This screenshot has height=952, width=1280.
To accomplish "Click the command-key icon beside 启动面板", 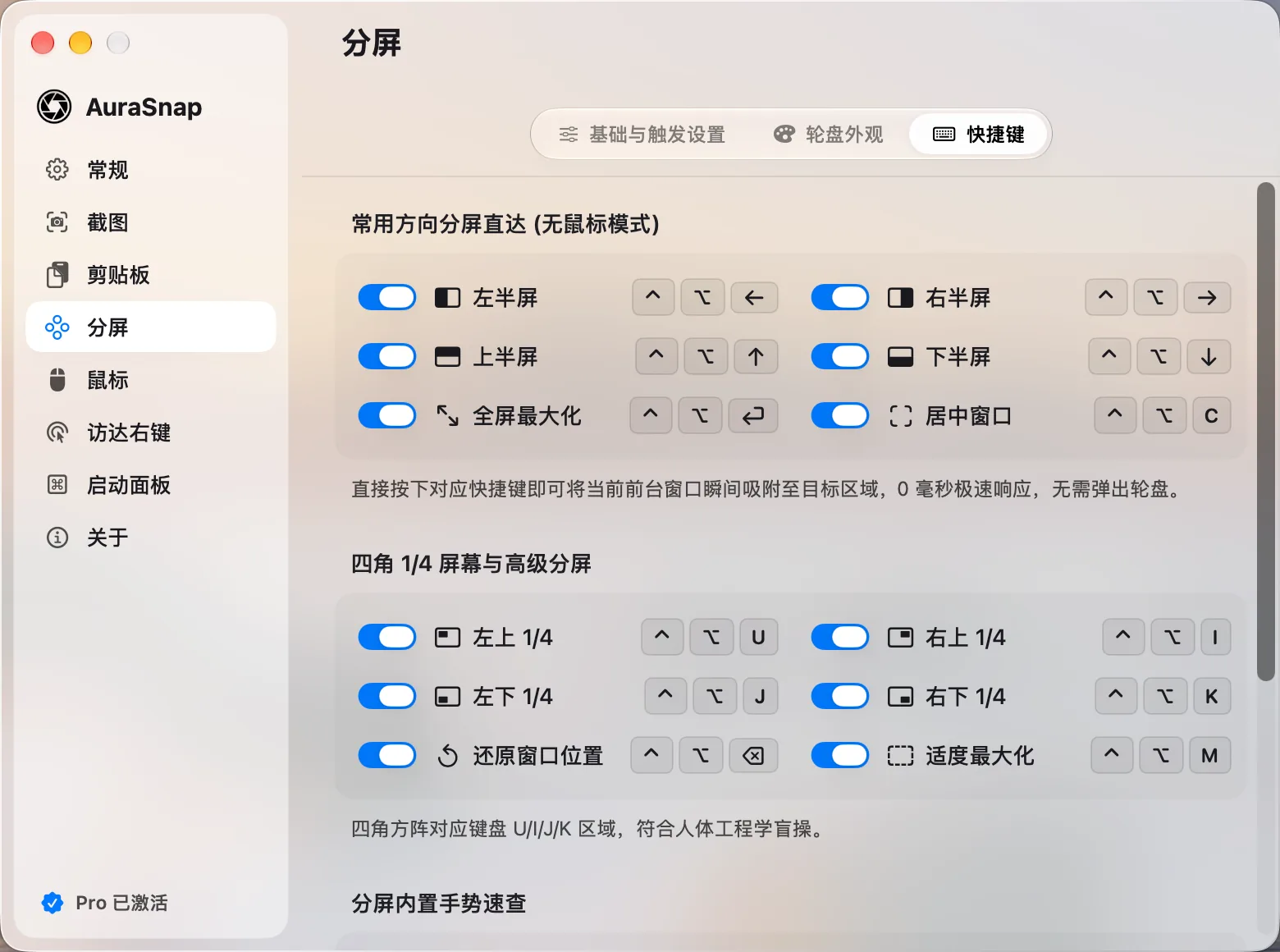I will (57, 485).
